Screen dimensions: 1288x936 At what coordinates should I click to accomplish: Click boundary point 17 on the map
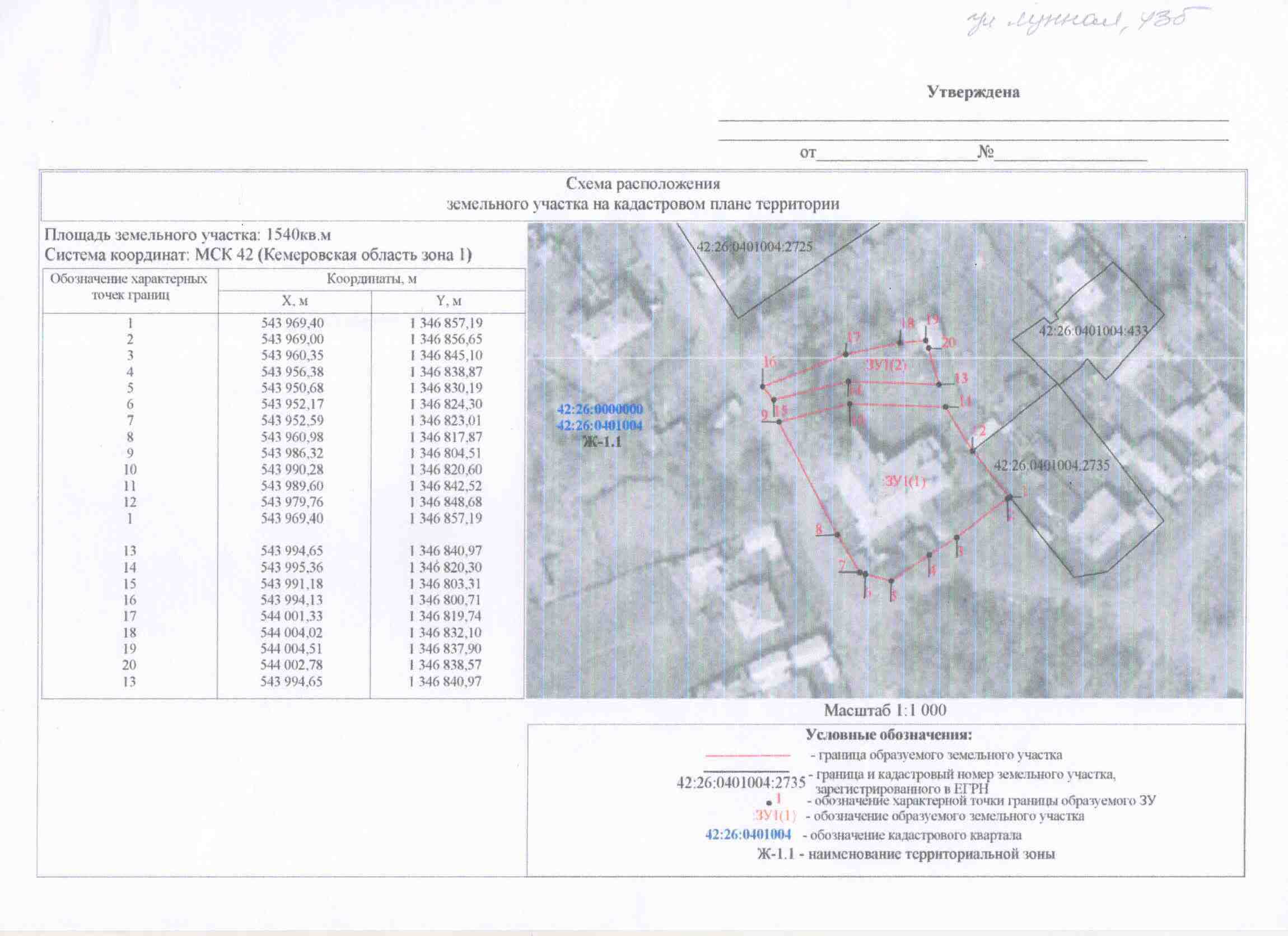coord(845,354)
